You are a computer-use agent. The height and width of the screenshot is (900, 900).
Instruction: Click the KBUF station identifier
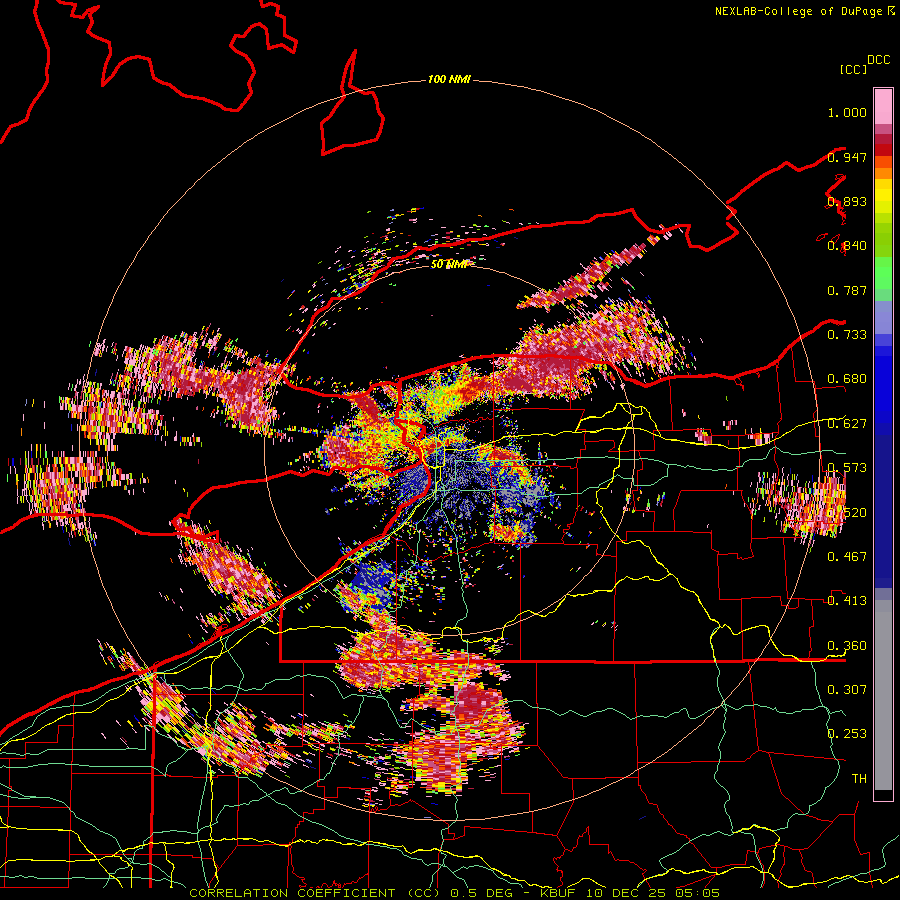pyautogui.click(x=560, y=893)
